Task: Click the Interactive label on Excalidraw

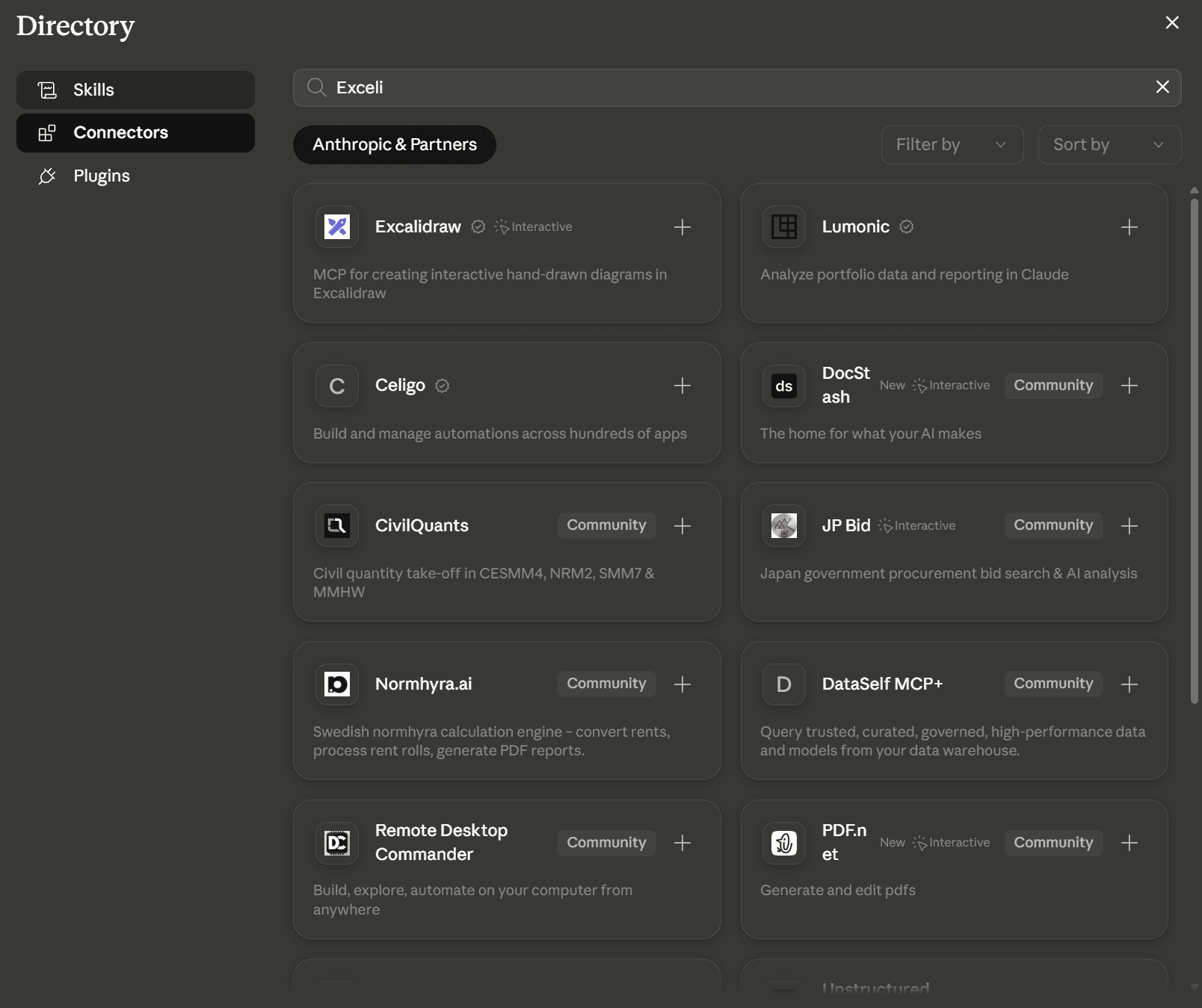Action: click(534, 226)
